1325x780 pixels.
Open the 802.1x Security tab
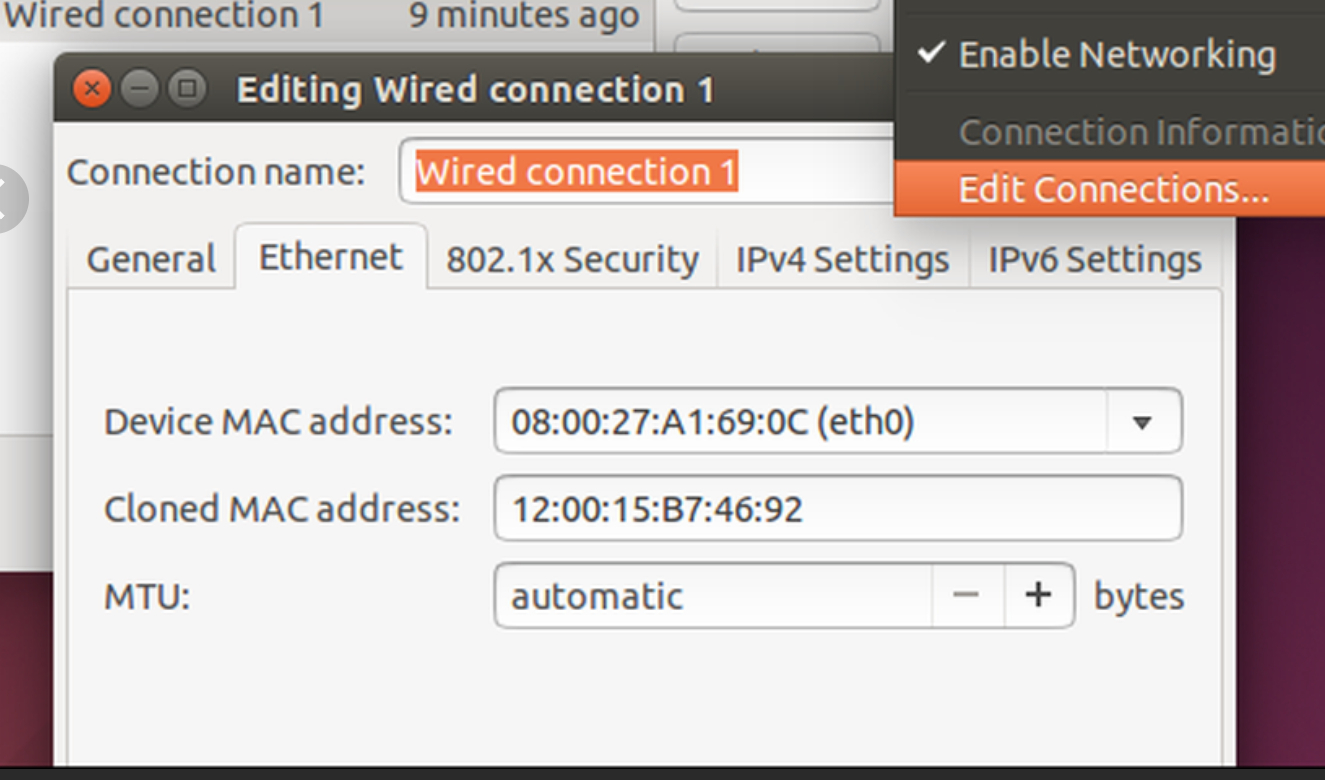572,260
